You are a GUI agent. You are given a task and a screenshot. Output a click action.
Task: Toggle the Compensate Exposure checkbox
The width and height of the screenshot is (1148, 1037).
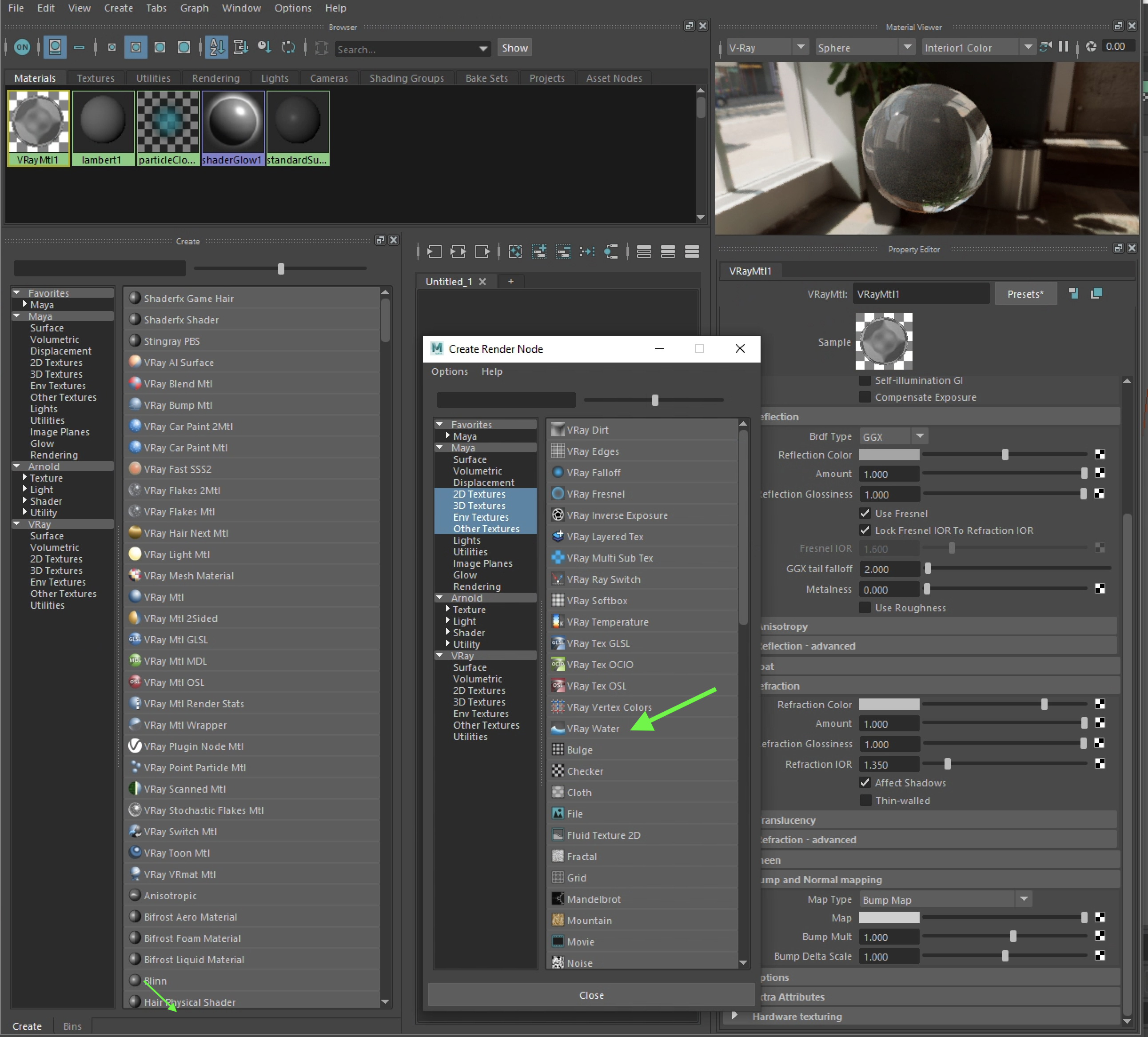[865, 397]
